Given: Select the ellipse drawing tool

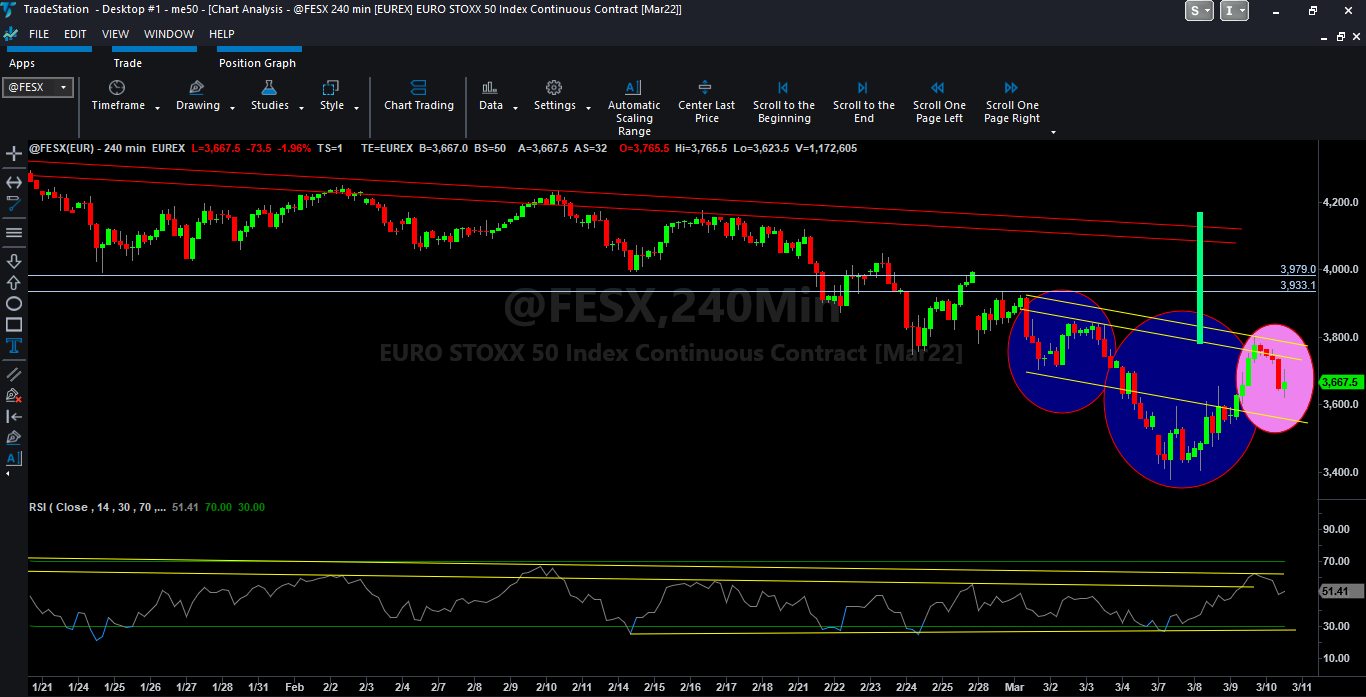Looking at the screenshot, I should pos(14,304).
